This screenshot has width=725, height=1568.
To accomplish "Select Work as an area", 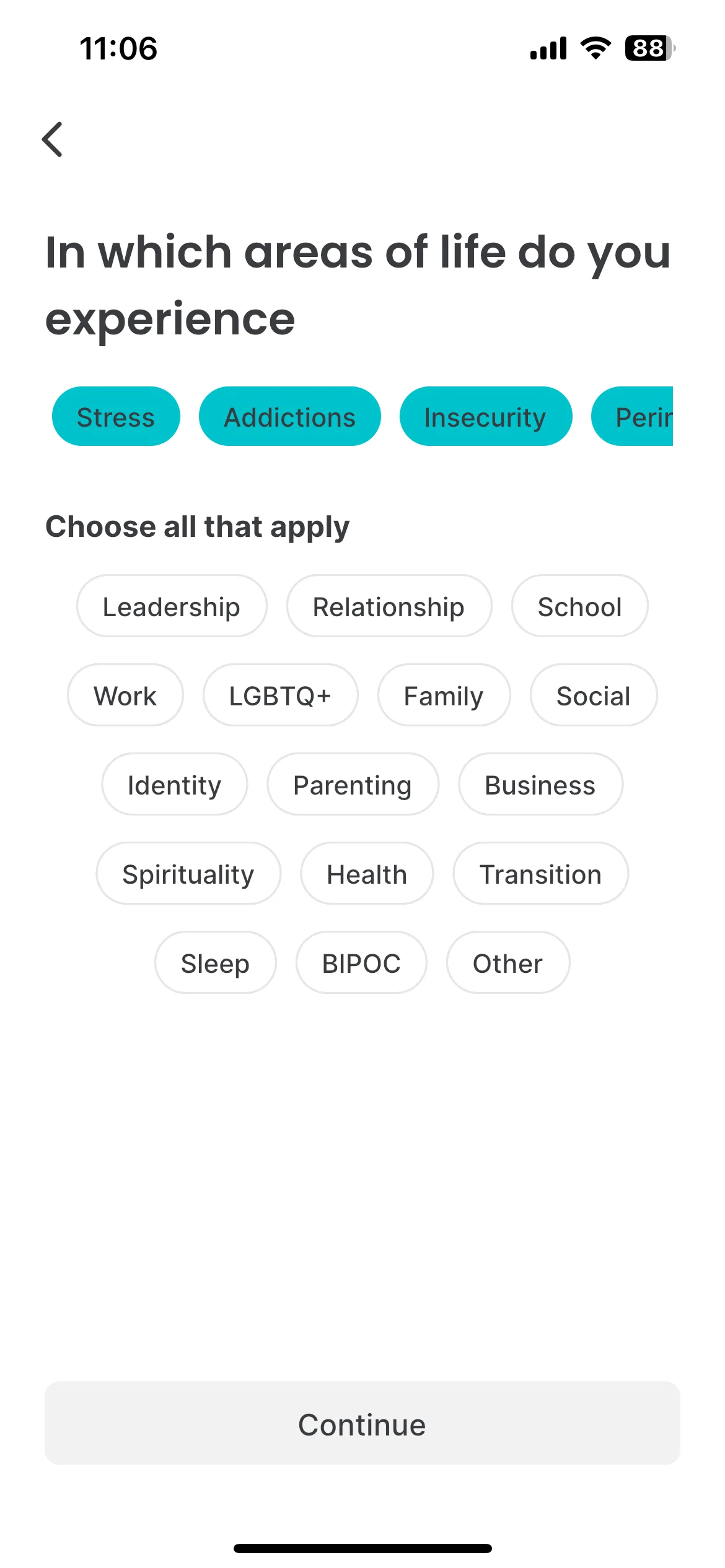I will (125, 695).
